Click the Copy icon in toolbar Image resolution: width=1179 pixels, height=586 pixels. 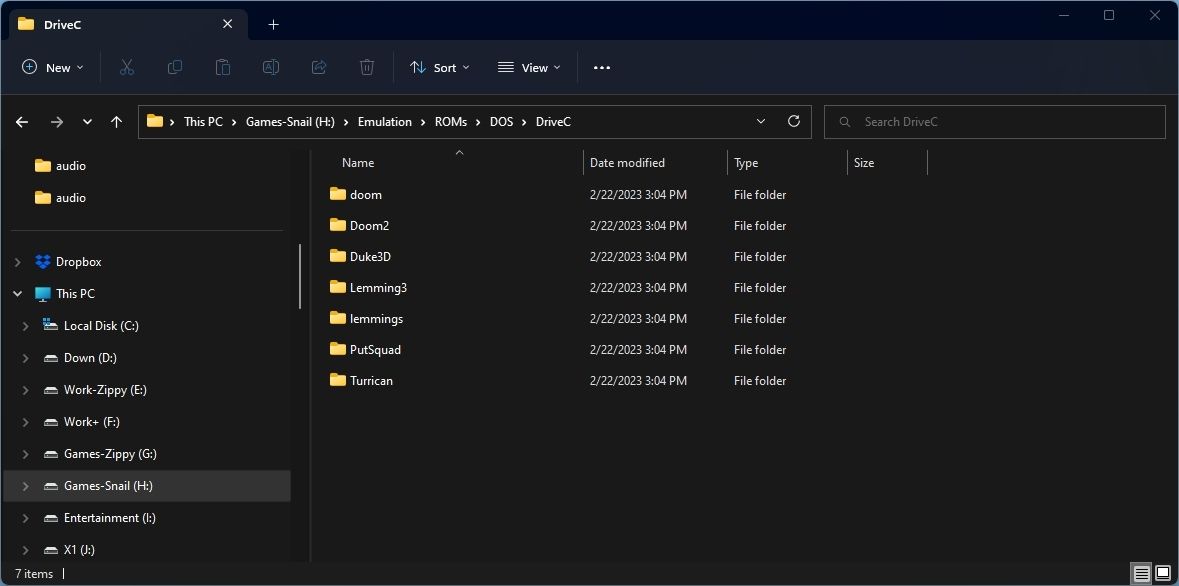point(175,67)
